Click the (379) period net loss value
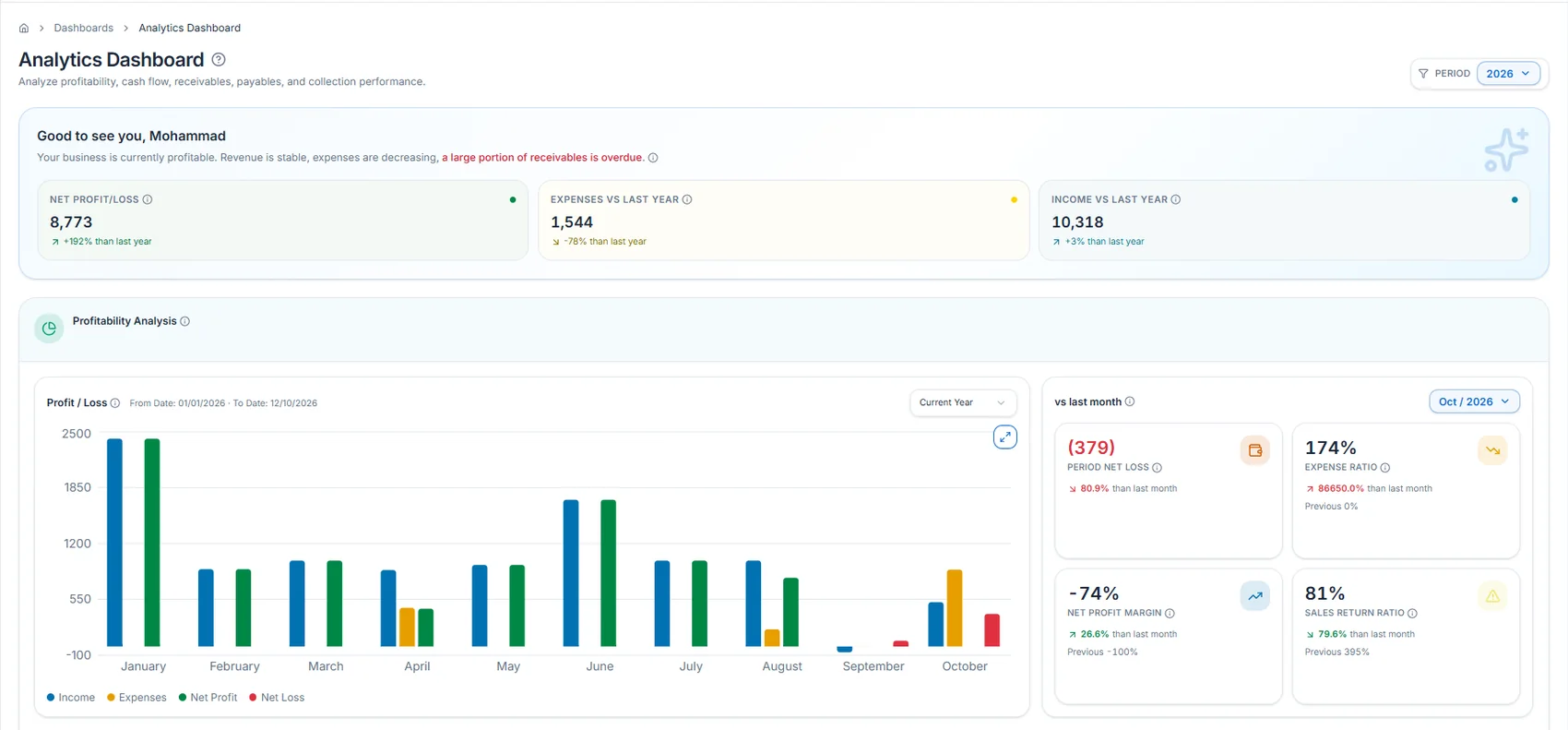Screen dimensions: 1568x730 click(x=1091, y=448)
